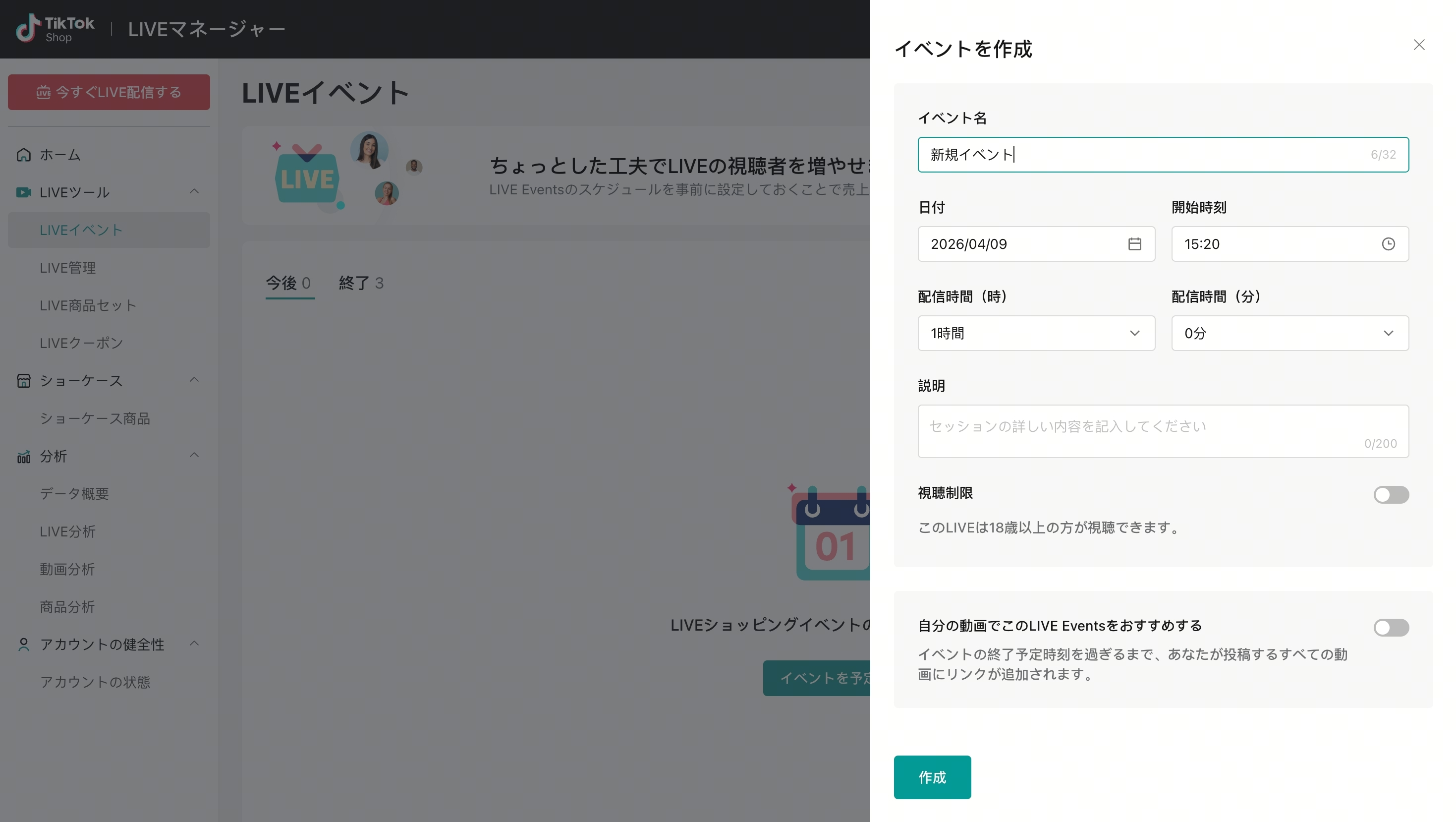
Task: Open LIVEイベント in sidebar
Action: click(109, 230)
